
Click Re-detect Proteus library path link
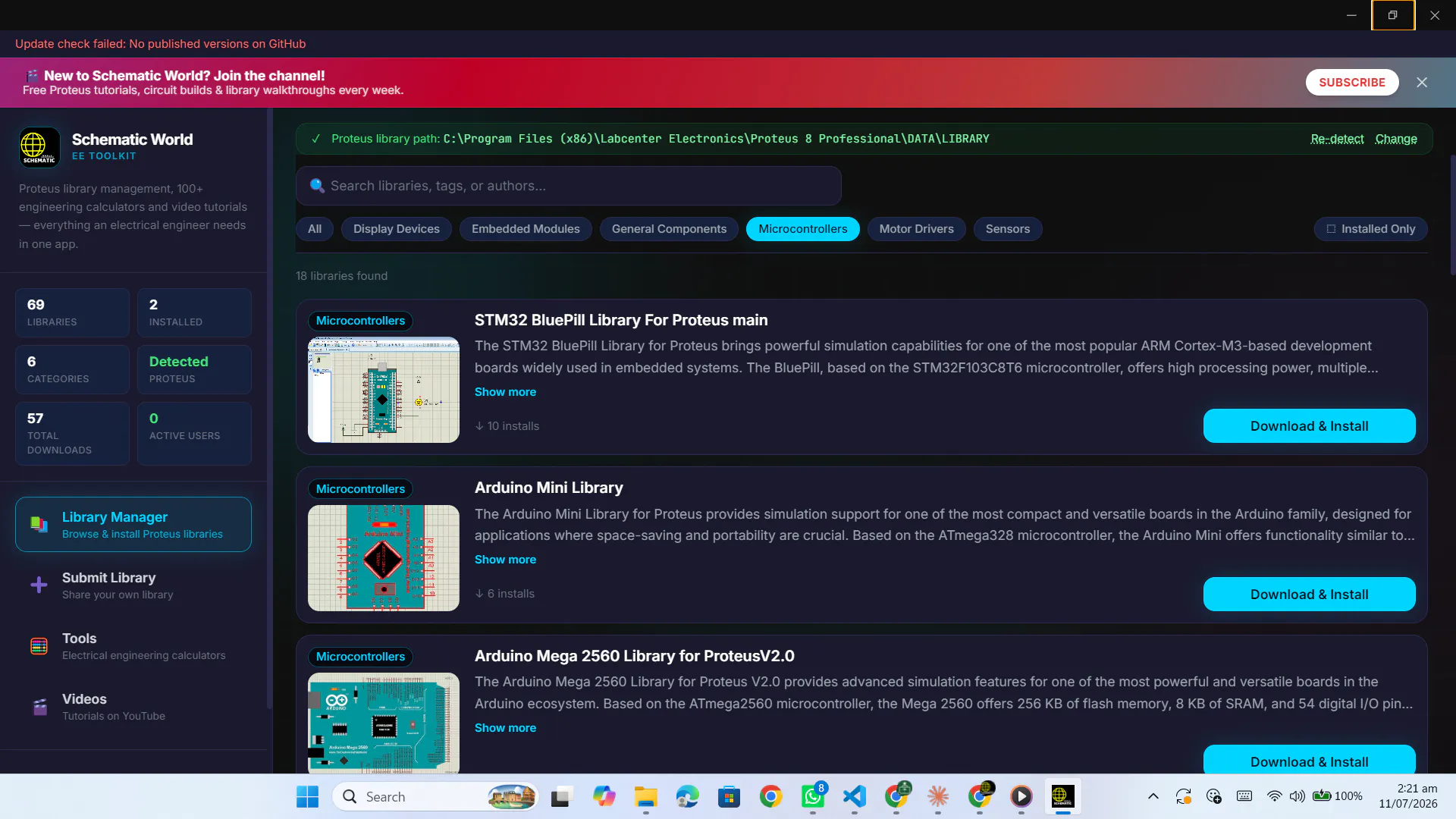tap(1337, 139)
